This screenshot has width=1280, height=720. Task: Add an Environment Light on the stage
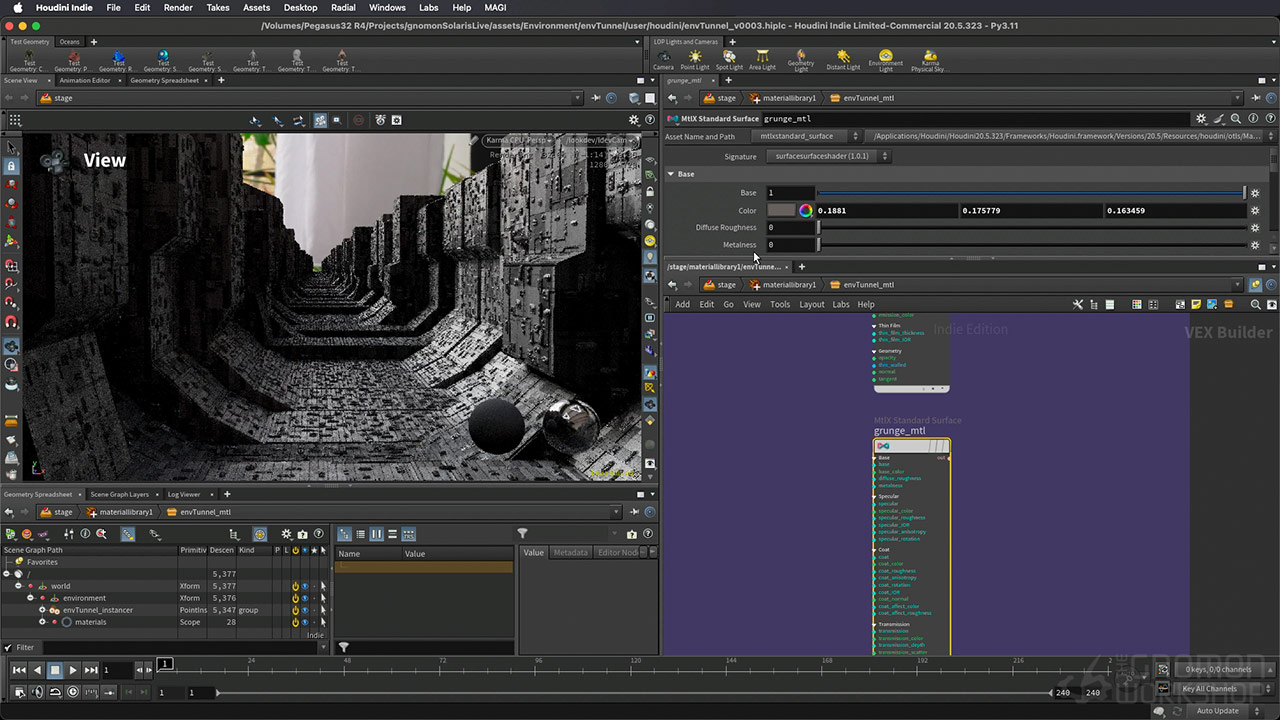[886, 58]
